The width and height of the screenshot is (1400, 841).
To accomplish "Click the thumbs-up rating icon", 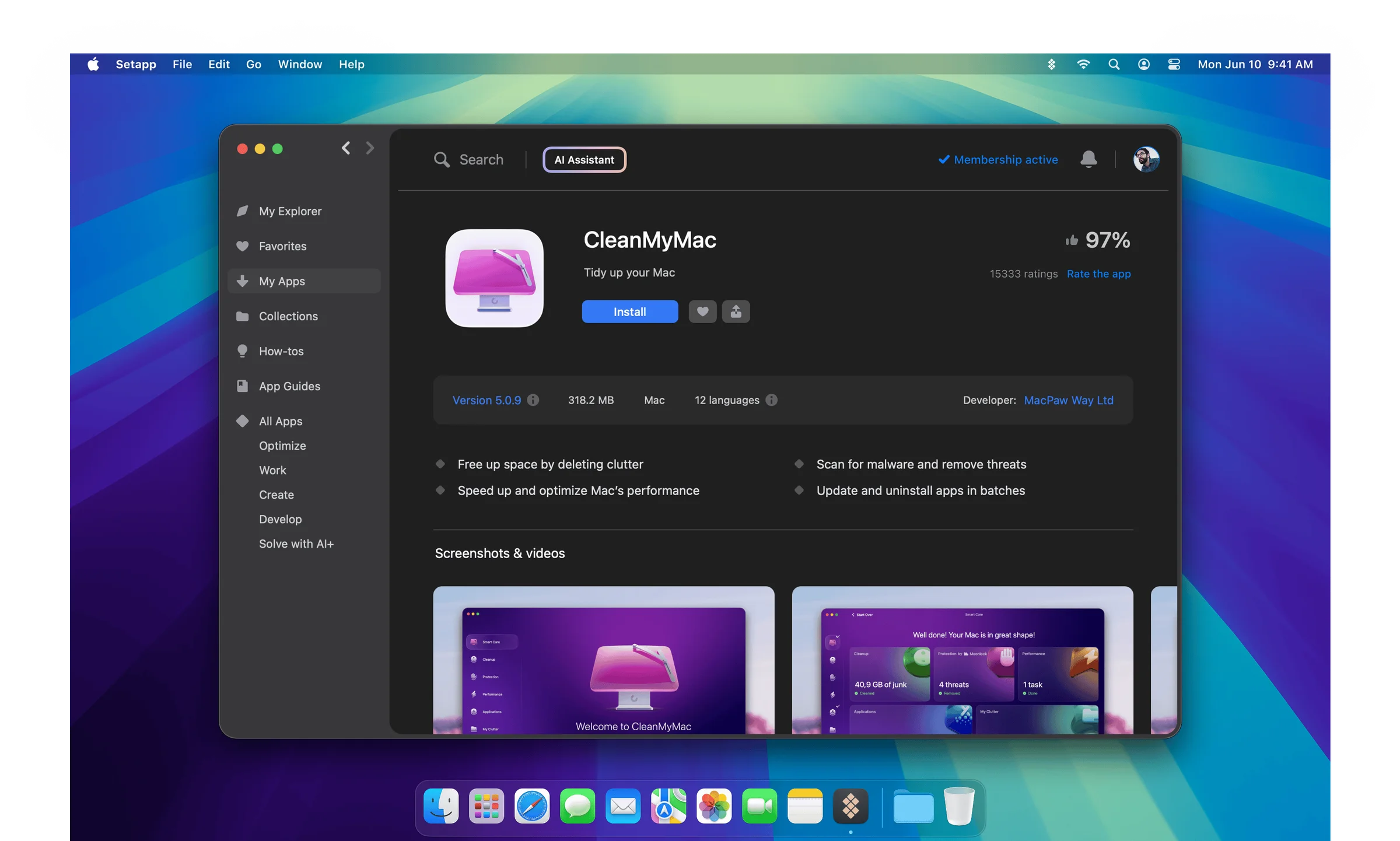I will click(x=1072, y=240).
